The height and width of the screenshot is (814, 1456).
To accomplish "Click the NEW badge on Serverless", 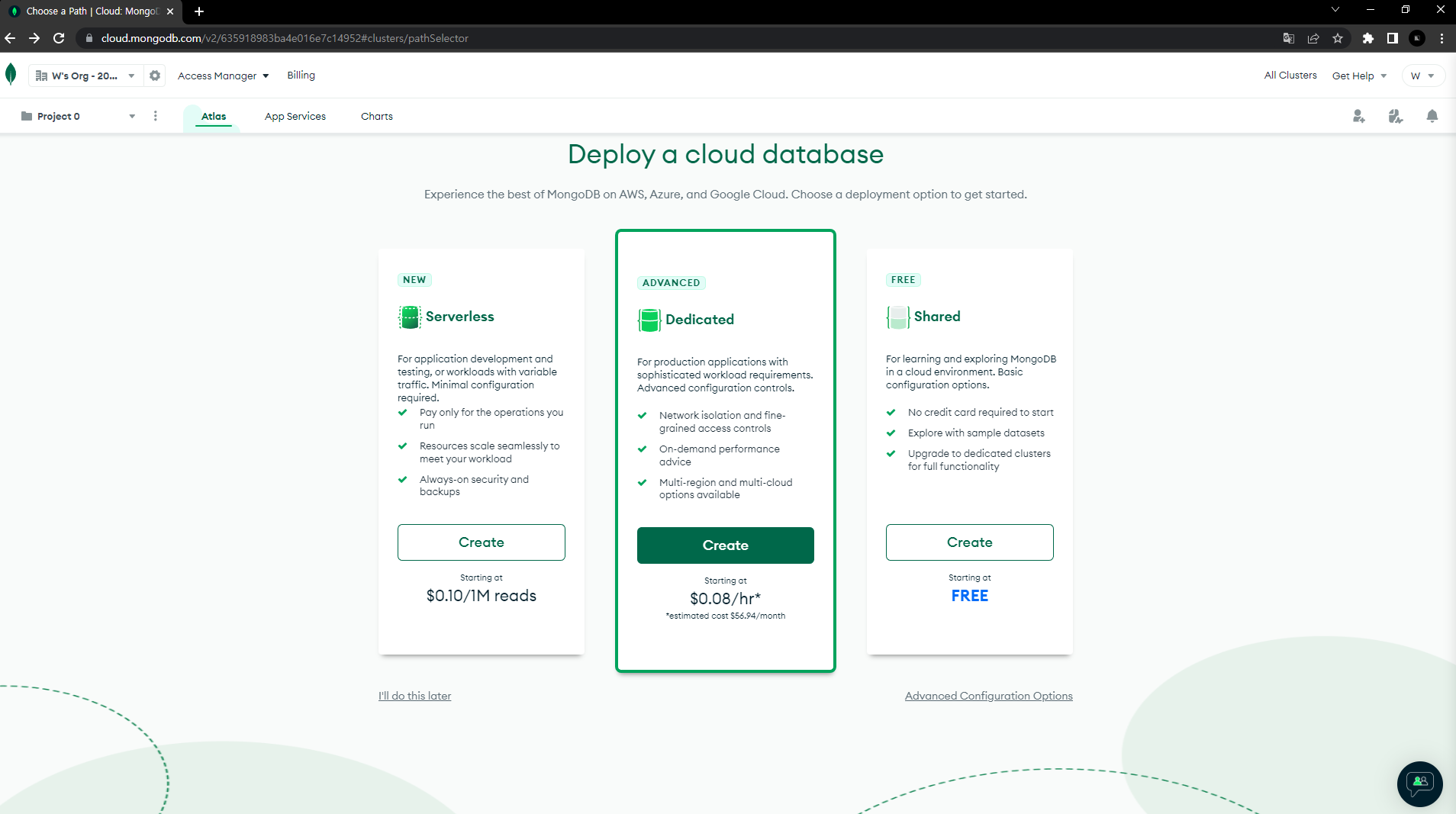I will tap(414, 280).
